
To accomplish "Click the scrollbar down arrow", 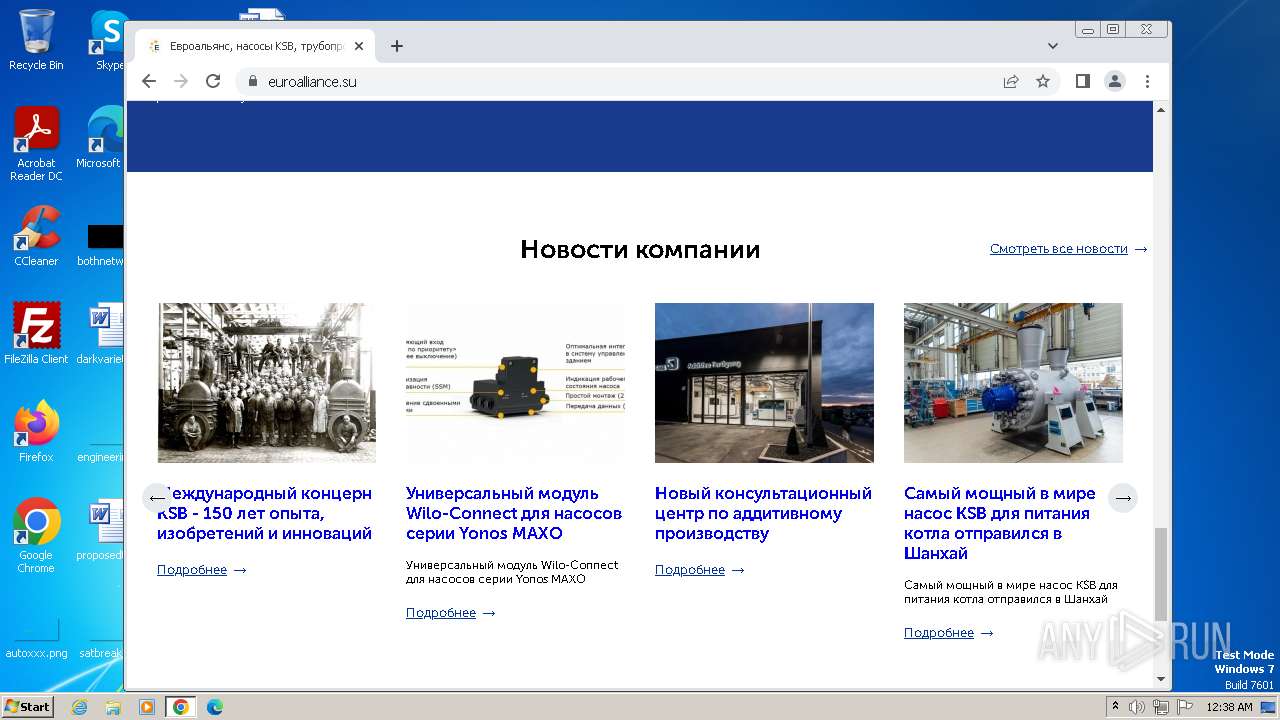I will [x=1161, y=679].
